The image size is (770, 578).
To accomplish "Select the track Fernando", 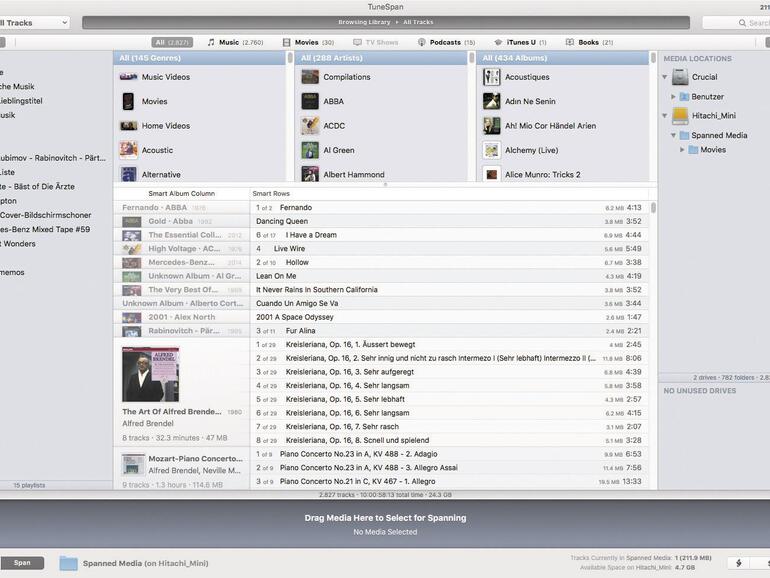I will tap(448, 208).
